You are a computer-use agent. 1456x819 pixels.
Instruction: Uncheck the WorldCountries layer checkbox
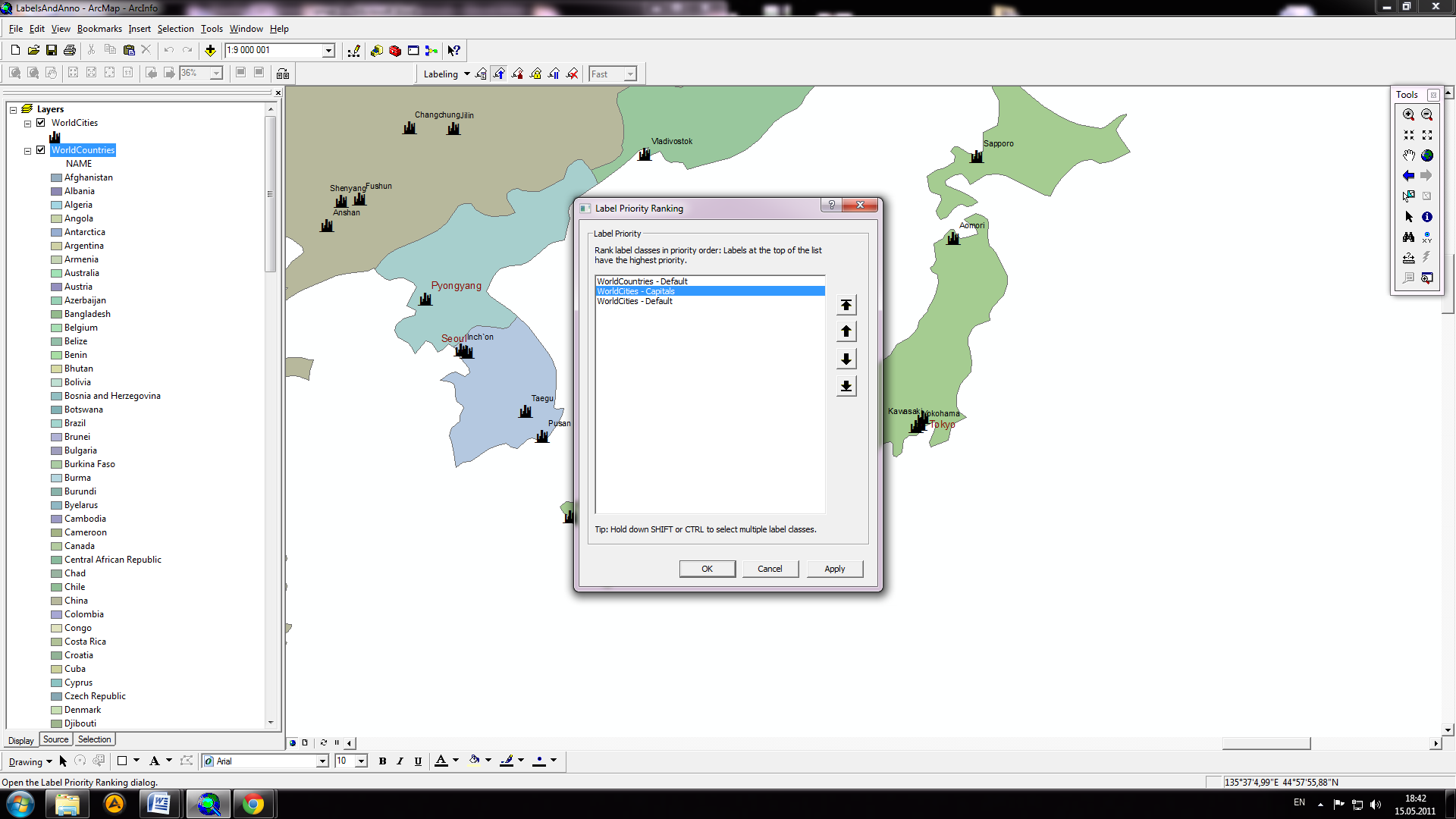pyautogui.click(x=41, y=149)
